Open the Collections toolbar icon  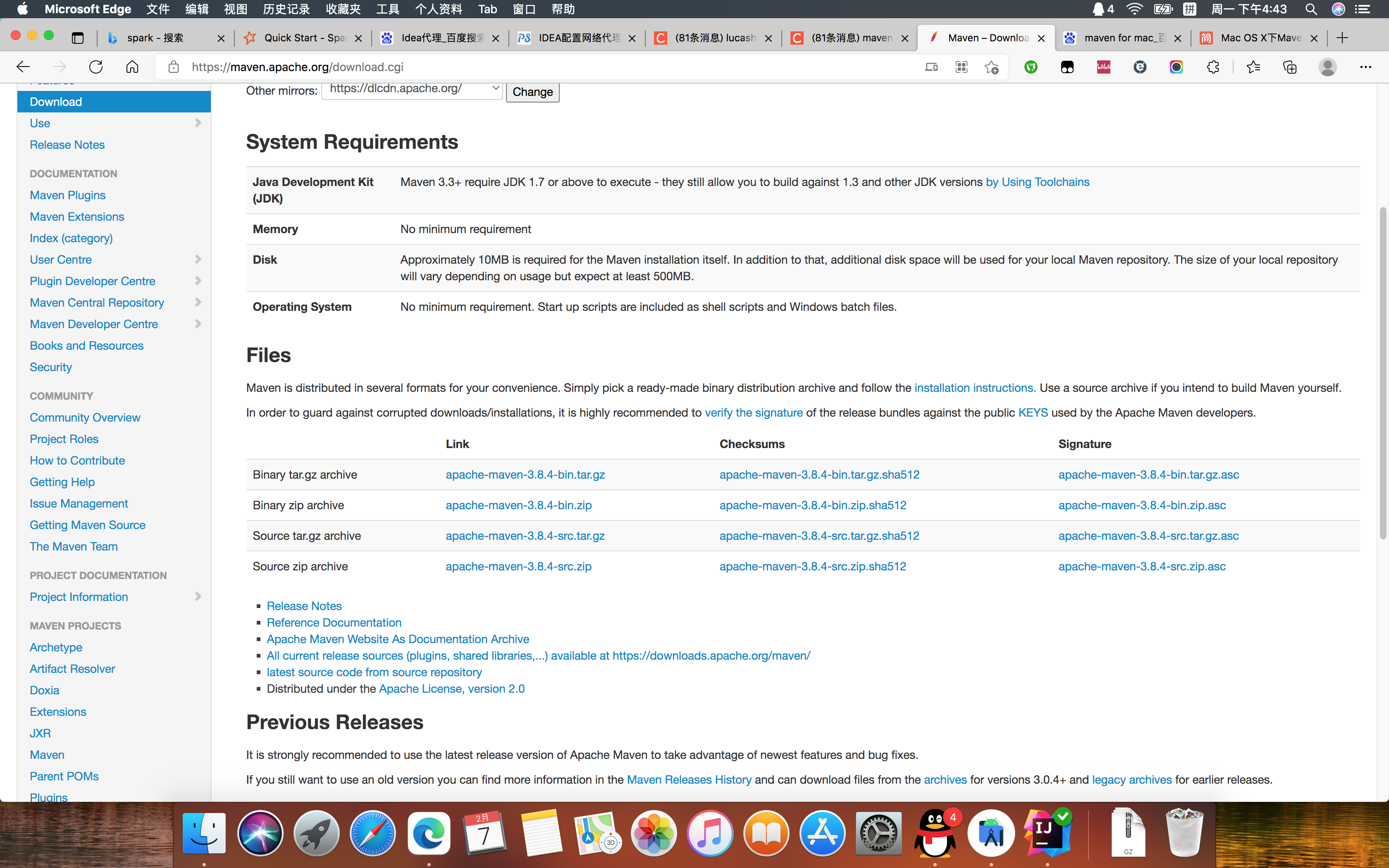click(1290, 67)
